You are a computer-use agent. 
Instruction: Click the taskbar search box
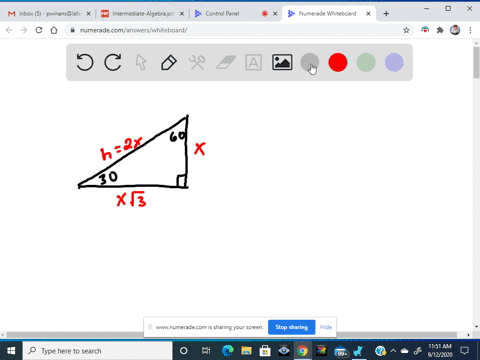click(97, 351)
